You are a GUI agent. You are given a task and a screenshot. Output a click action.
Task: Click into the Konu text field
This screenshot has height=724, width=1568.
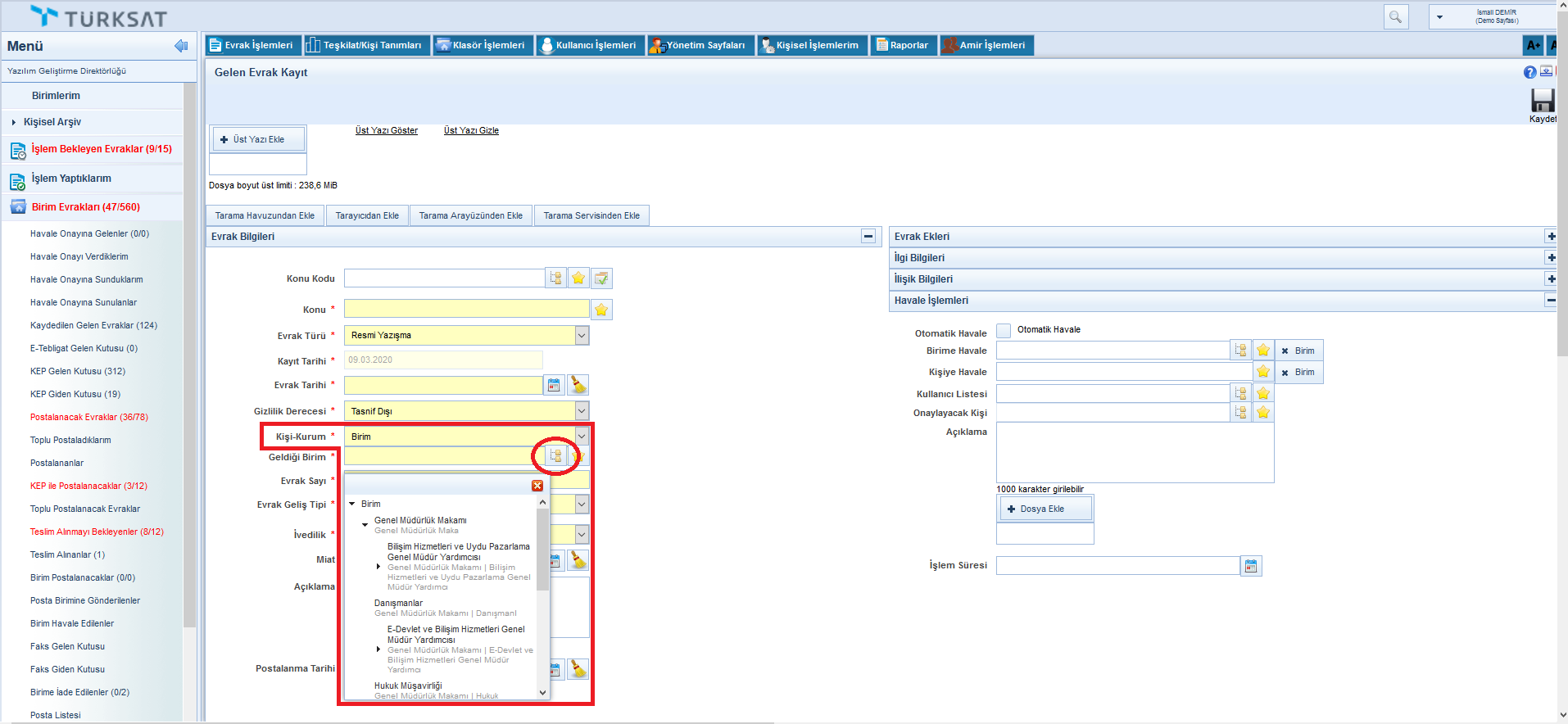pyautogui.click(x=466, y=310)
